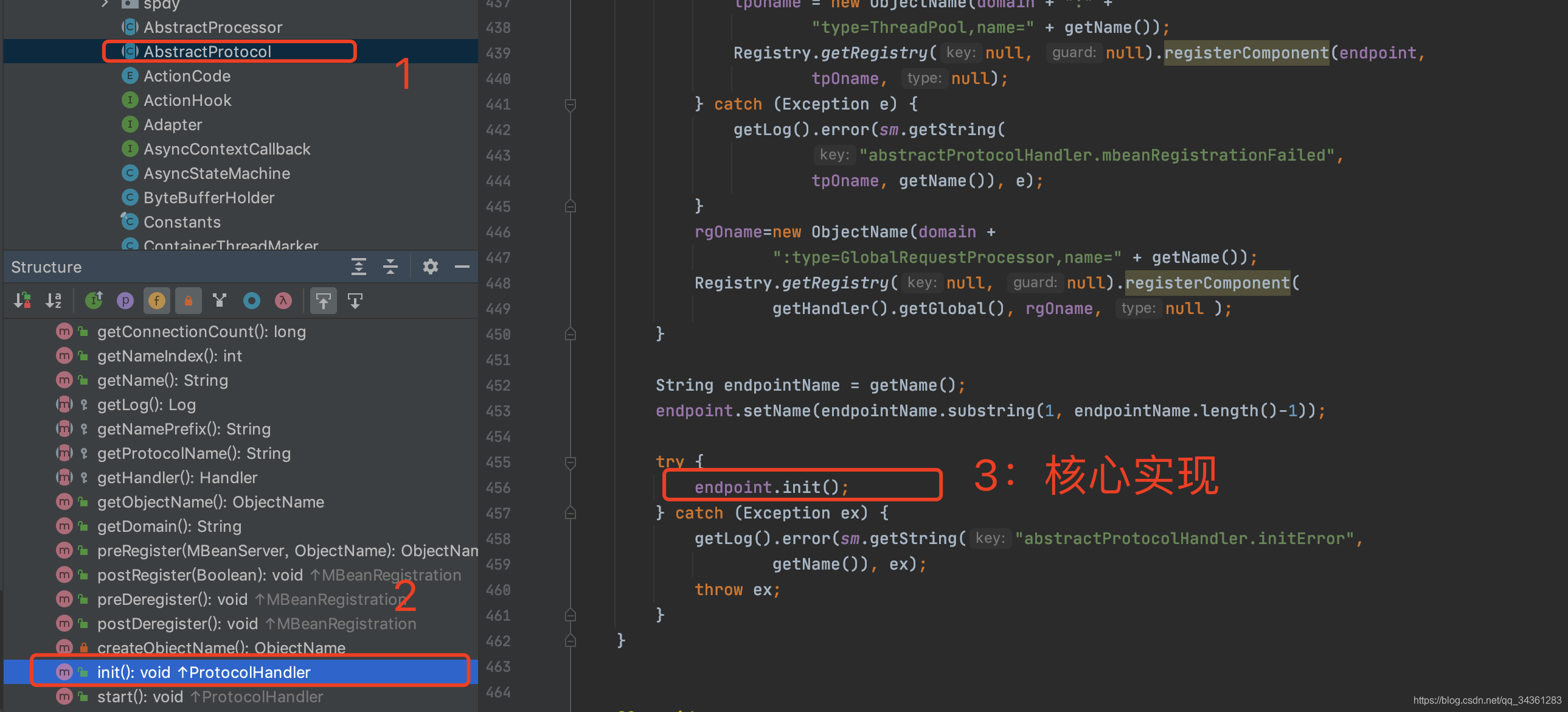1568x712 pixels.
Task: Click endpoint.init() call on line 456
Action: coord(771,487)
